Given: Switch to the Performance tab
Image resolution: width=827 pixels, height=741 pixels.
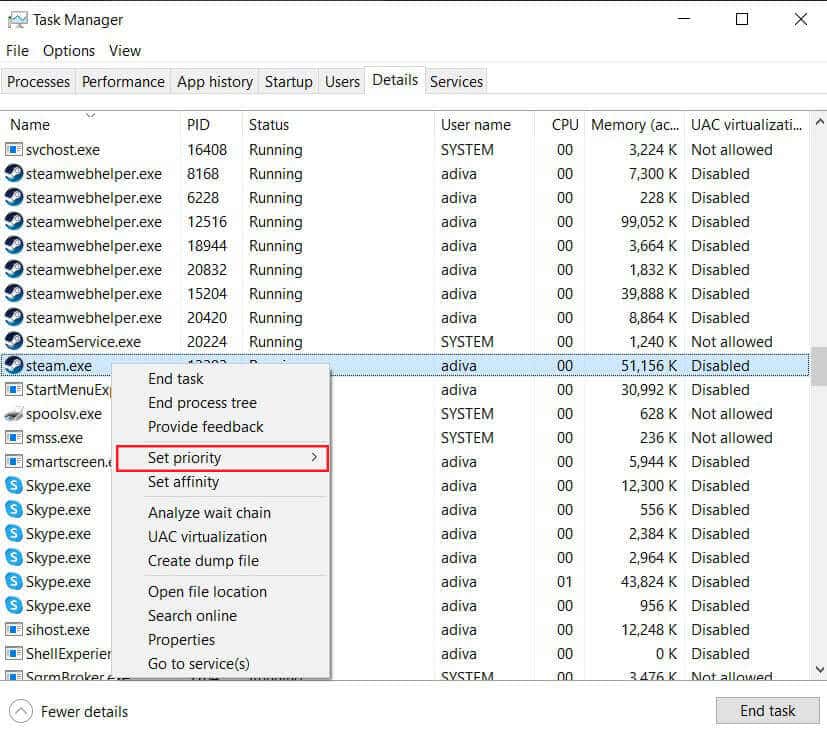Looking at the screenshot, I should tap(123, 82).
